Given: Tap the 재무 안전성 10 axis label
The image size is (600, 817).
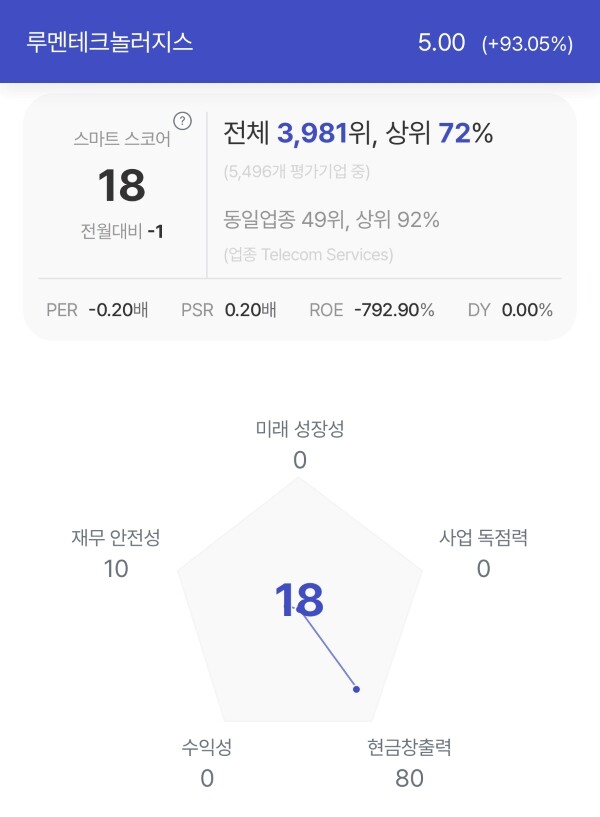Looking at the screenshot, I should (x=116, y=553).
